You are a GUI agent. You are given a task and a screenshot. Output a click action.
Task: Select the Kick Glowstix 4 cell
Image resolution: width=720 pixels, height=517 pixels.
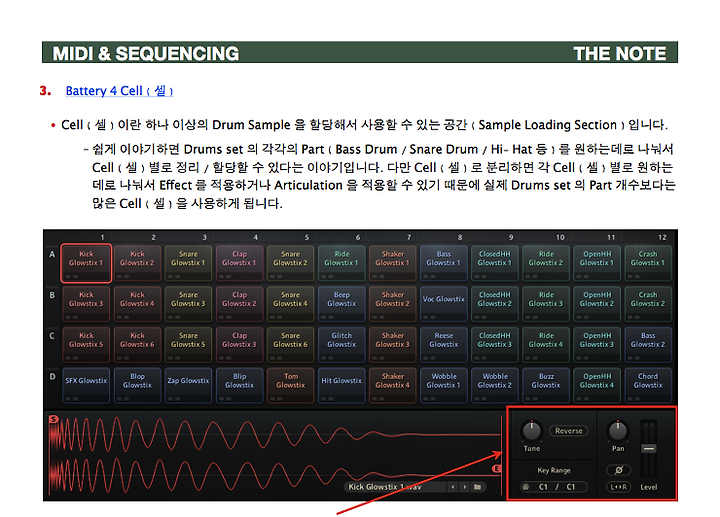[137, 304]
